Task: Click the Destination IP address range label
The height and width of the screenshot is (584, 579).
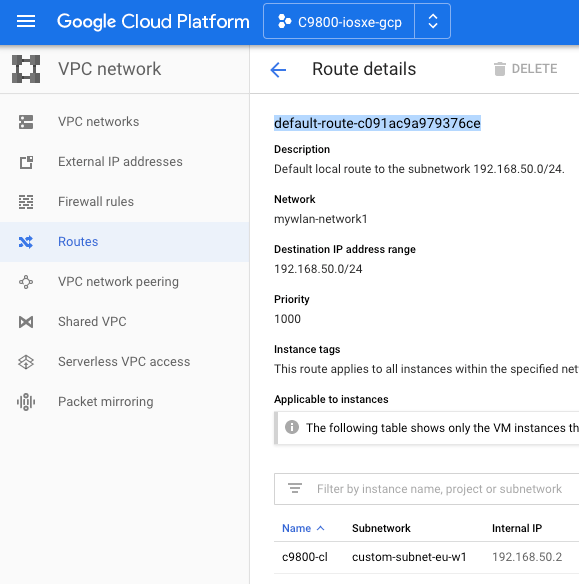Action: click(345, 249)
